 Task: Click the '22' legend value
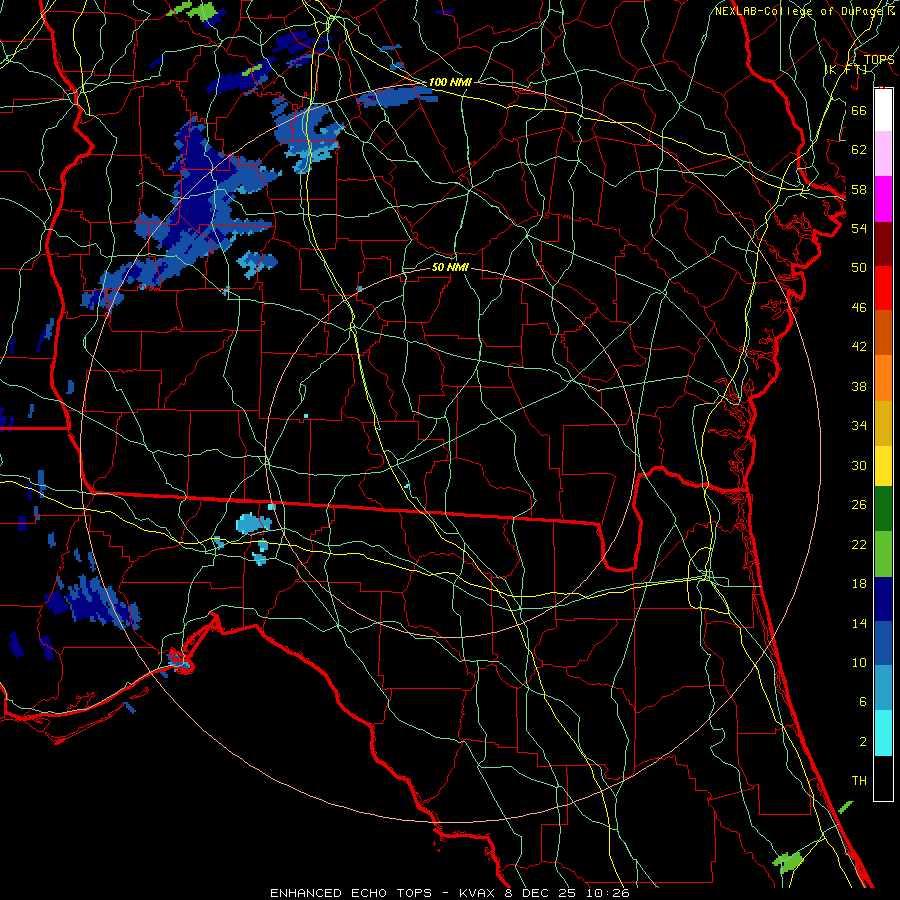[859, 544]
